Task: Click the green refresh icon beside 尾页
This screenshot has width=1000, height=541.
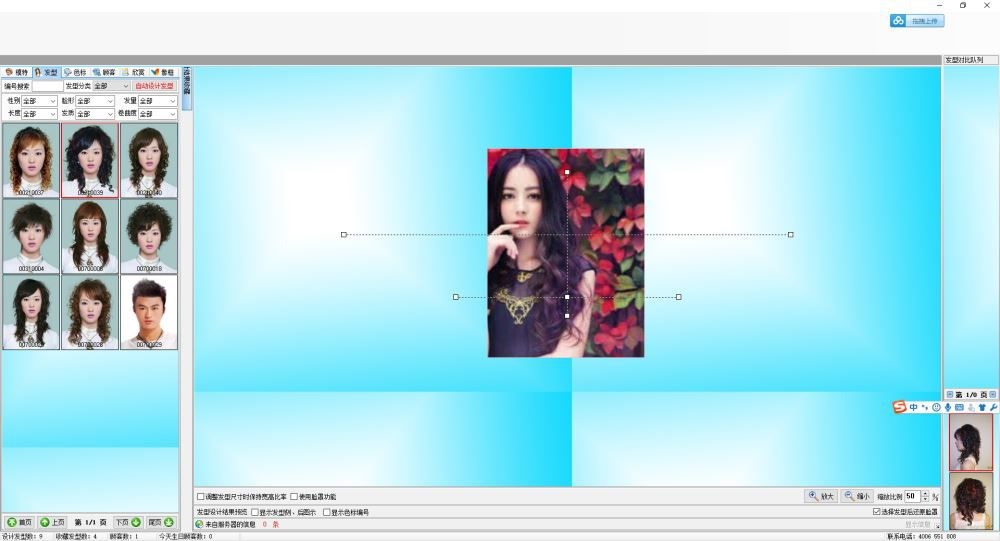Action: 169,522
